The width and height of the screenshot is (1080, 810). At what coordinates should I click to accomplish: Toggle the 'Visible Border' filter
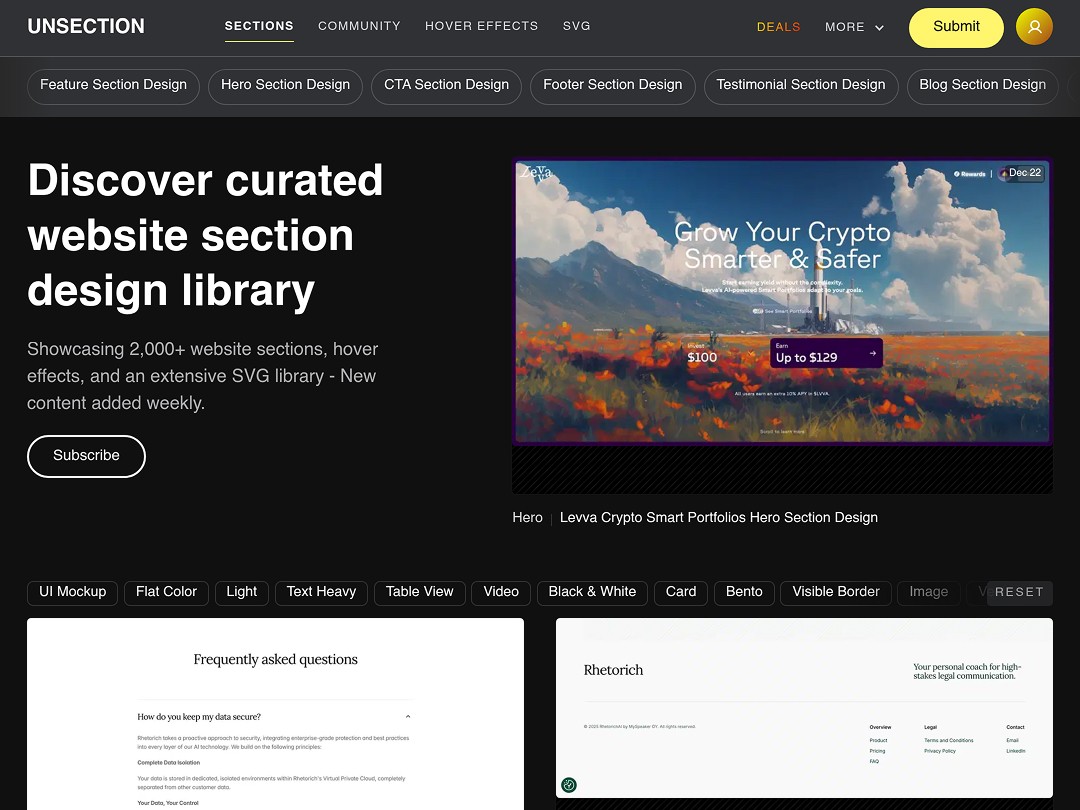coord(835,592)
